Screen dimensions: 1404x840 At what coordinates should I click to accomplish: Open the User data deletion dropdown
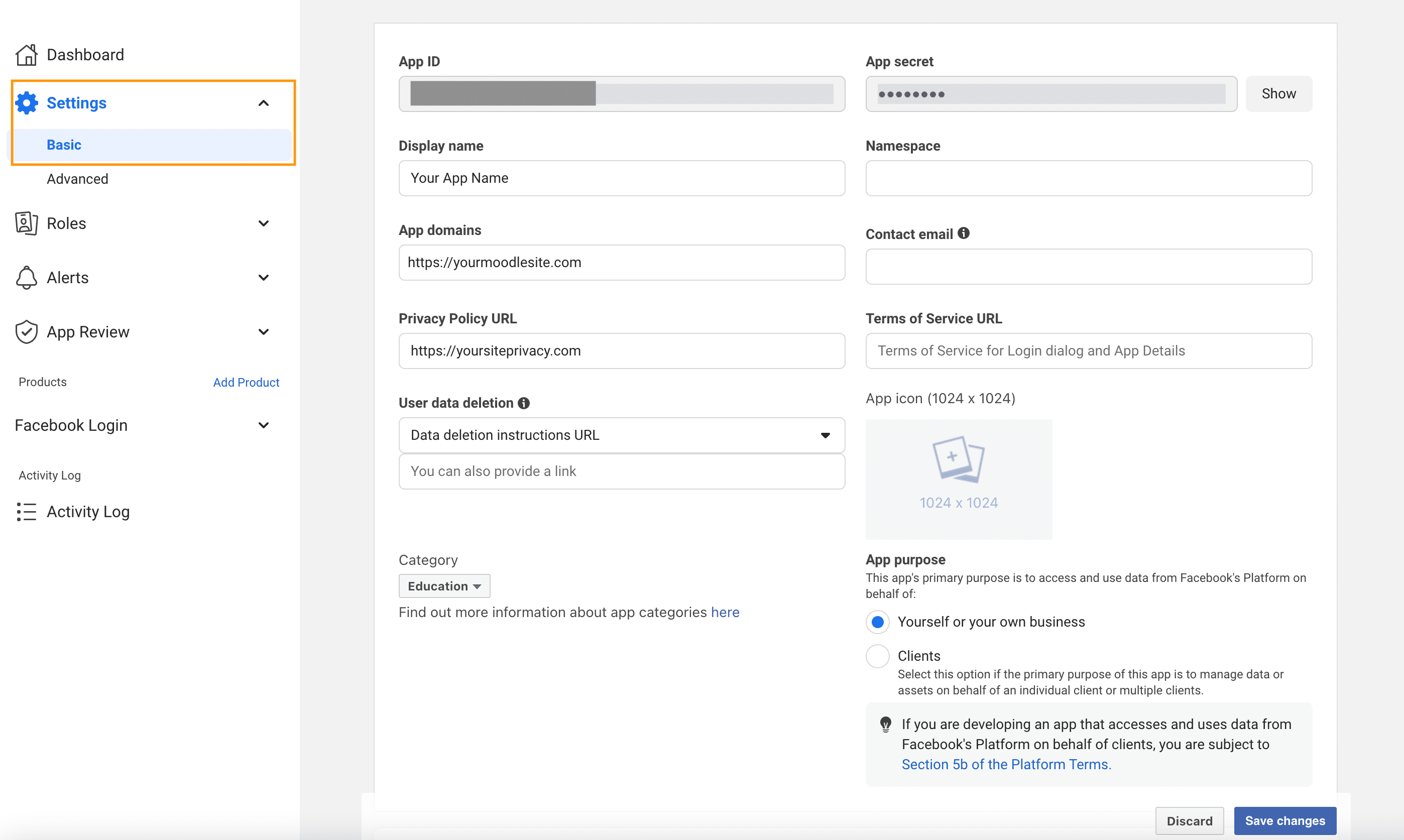pyautogui.click(x=622, y=435)
